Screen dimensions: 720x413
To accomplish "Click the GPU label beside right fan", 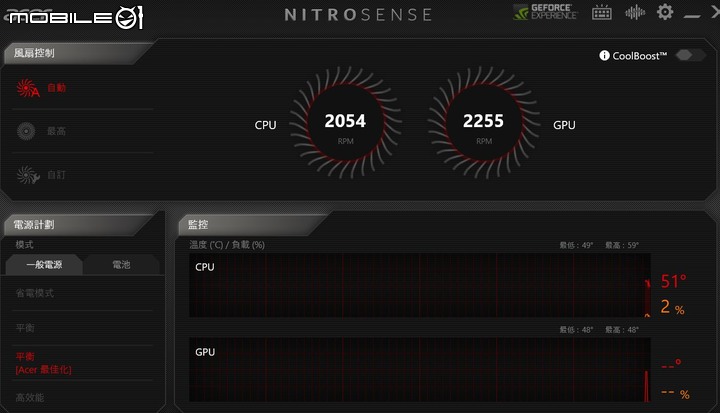I will [564, 125].
